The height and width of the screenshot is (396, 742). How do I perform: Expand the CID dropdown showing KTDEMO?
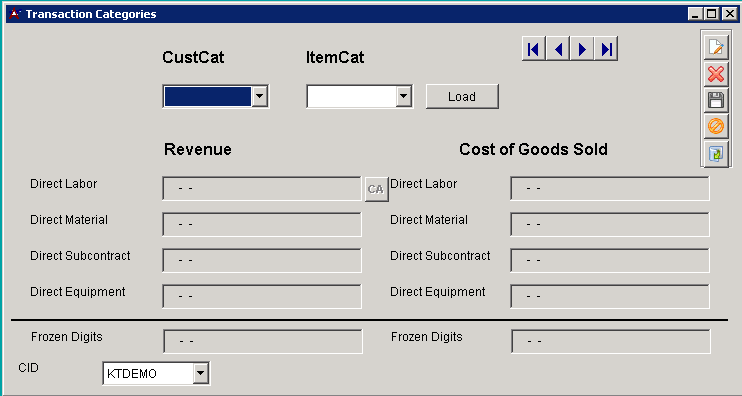pyautogui.click(x=201, y=373)
